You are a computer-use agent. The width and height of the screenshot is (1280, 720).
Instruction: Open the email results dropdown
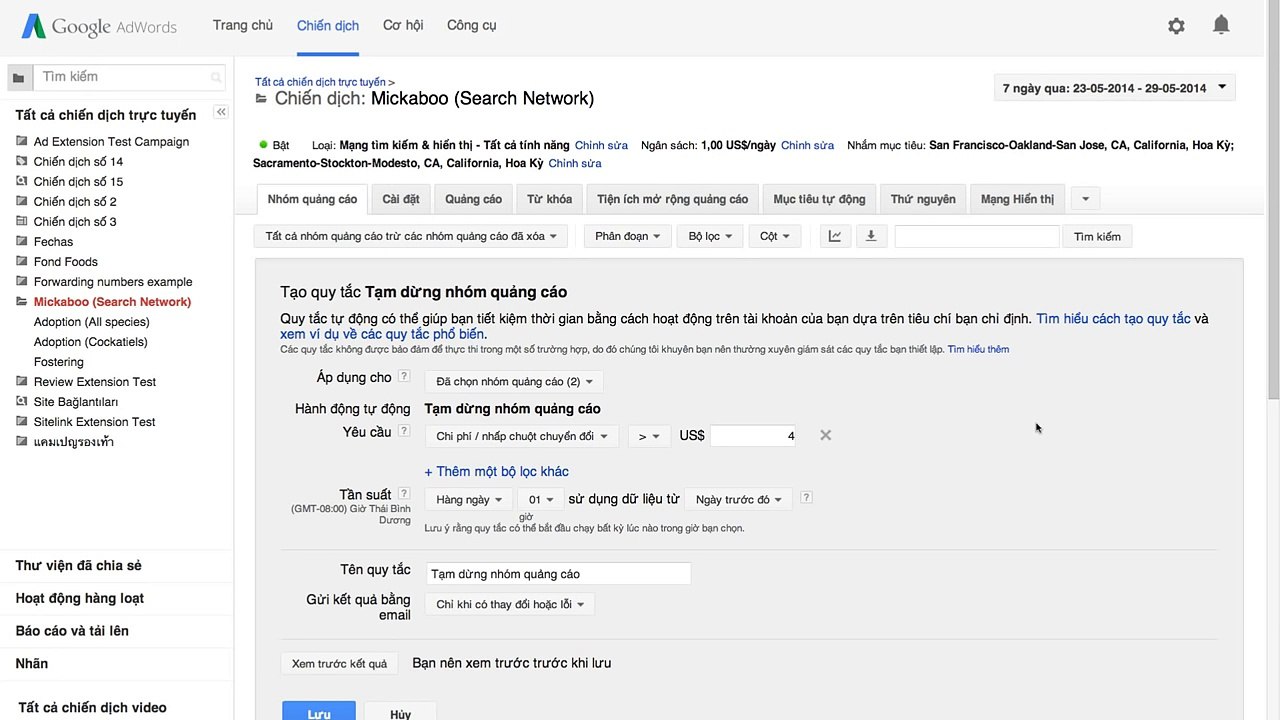tap(510, 604)
